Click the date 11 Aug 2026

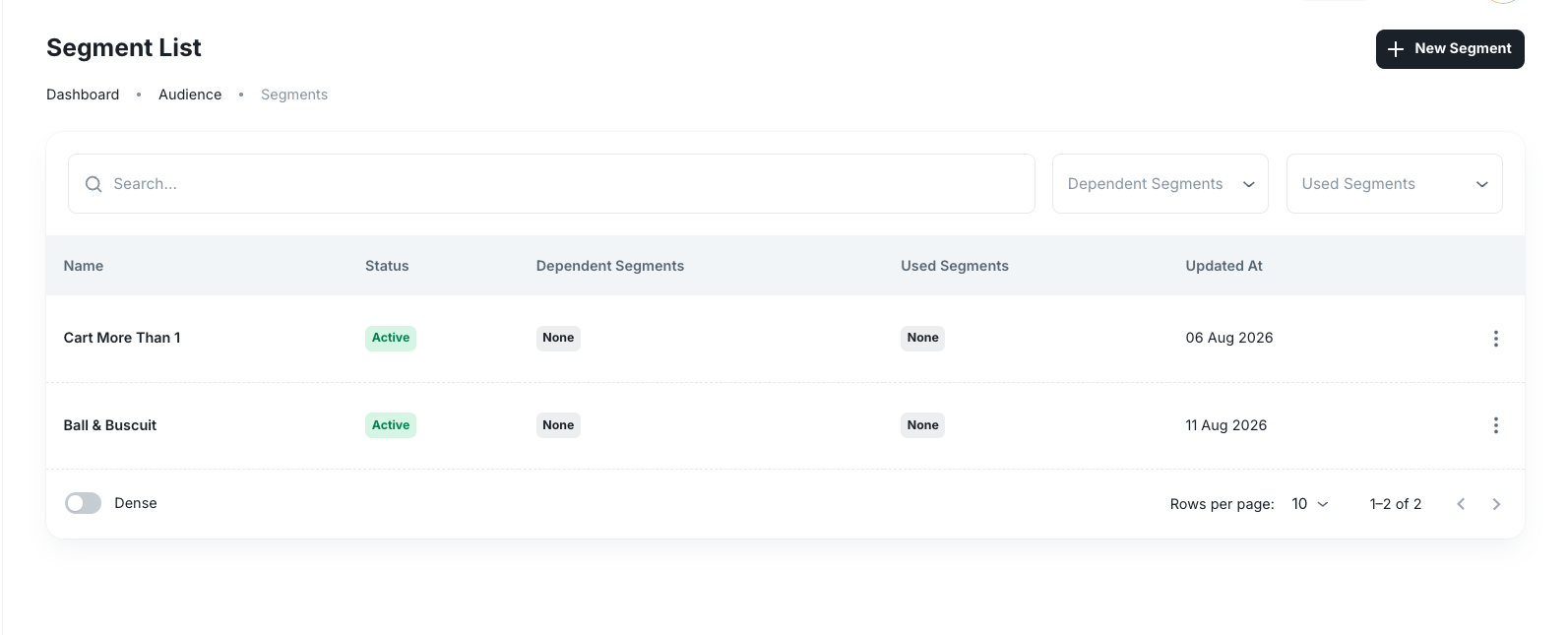[x=1226, y=425]
